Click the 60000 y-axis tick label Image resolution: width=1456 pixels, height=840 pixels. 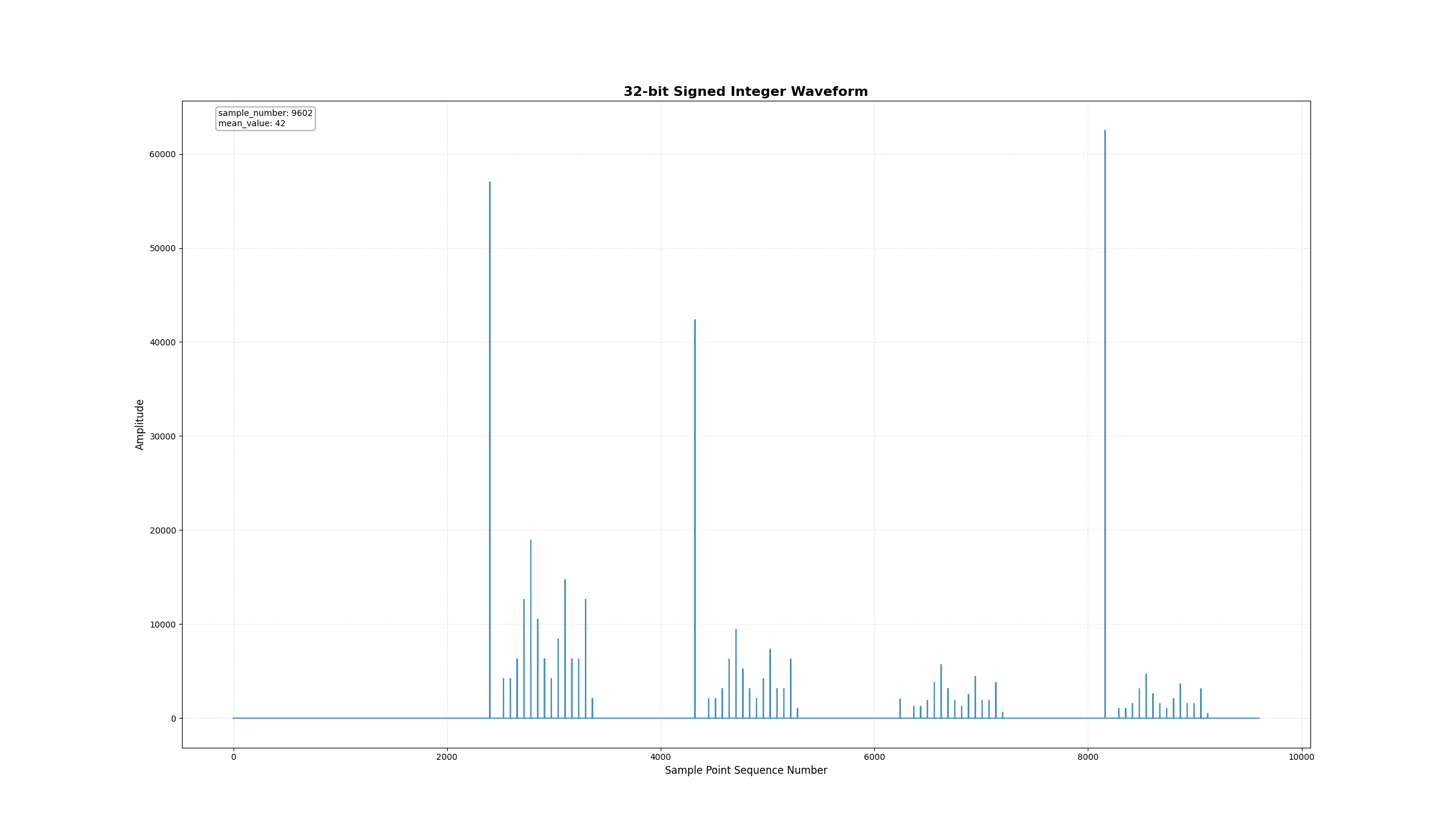[x=162, y=155]
